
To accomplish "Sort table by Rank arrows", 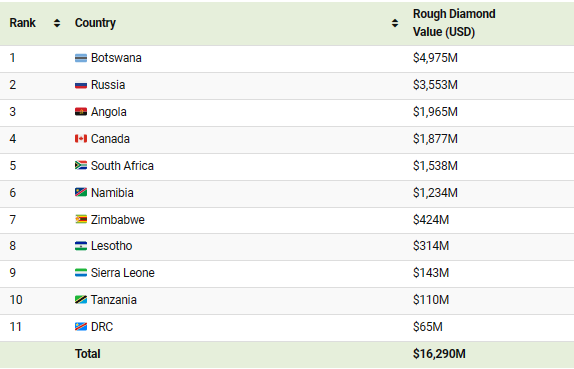I will coord(57,23).
